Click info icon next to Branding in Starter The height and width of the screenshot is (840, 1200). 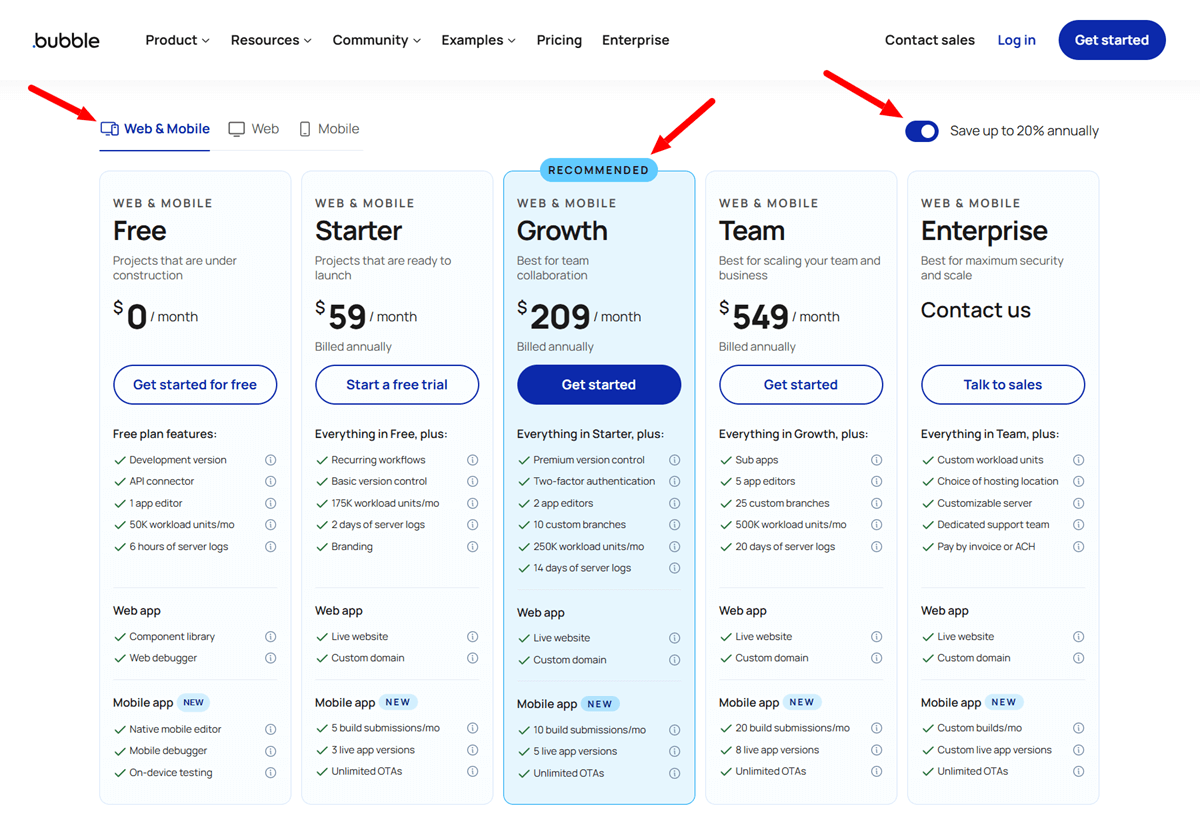(472, 546)
